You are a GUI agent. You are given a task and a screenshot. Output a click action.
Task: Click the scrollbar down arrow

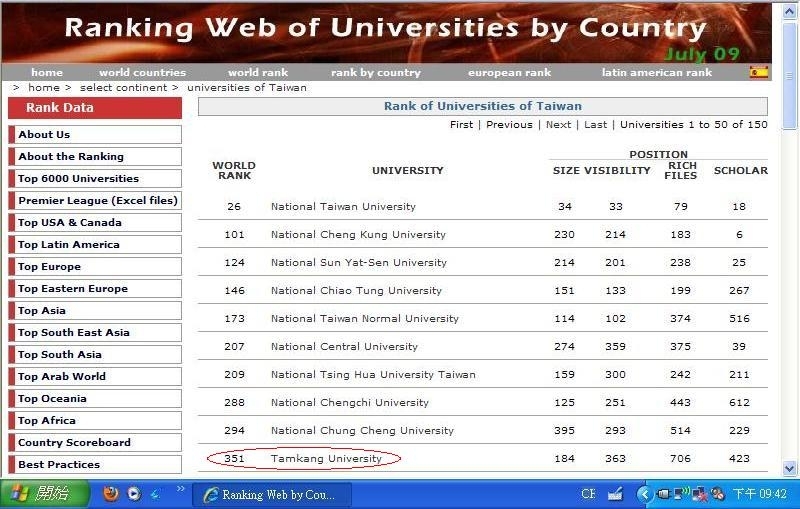tap(790, 468)
